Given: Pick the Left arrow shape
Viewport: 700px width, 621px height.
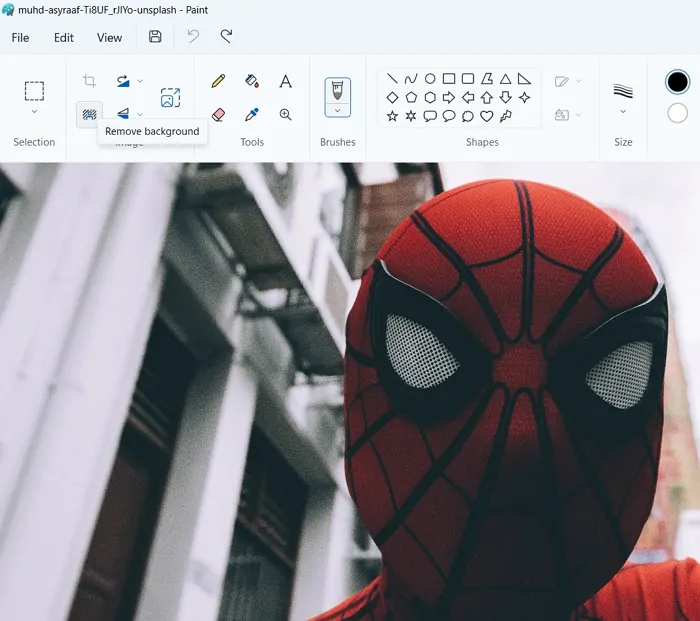Looking at the screenshot, I should point(467,97).
